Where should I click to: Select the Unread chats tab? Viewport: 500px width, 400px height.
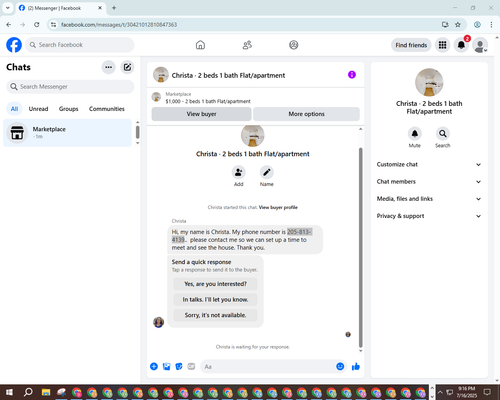click(38, 109)
